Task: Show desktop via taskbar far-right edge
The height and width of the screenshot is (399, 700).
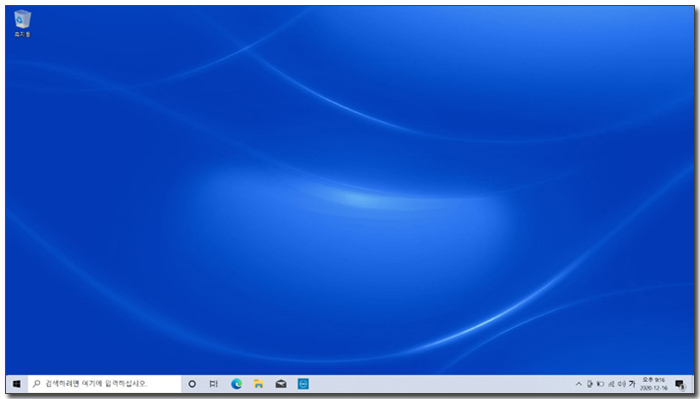Action: coord(692,384)
